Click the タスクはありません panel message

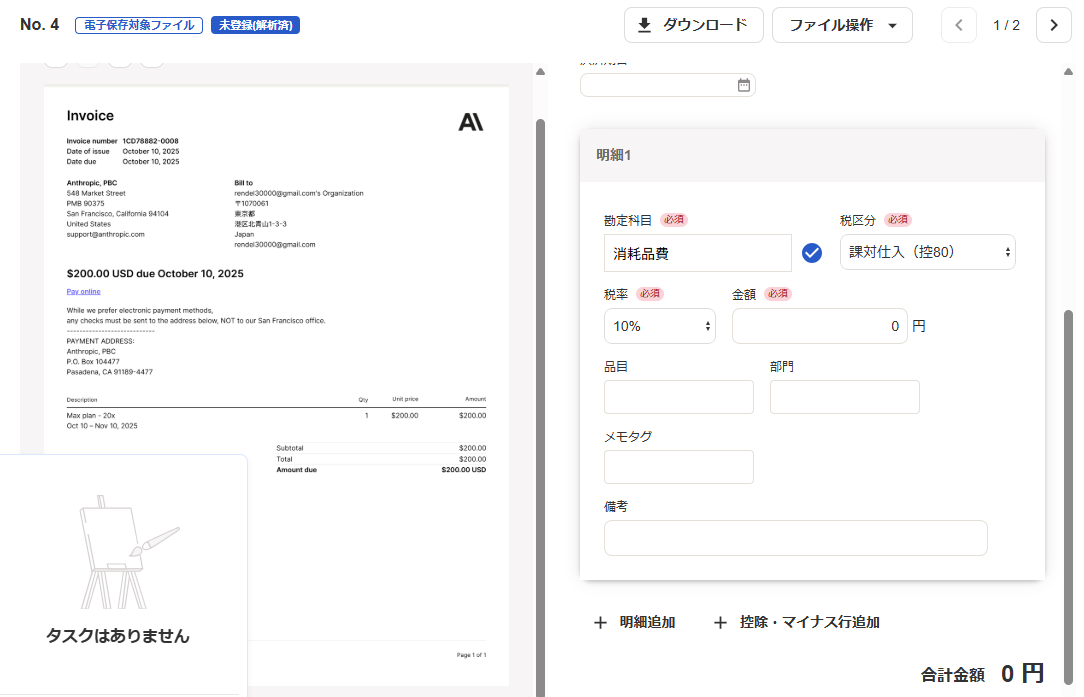[118, 636]
